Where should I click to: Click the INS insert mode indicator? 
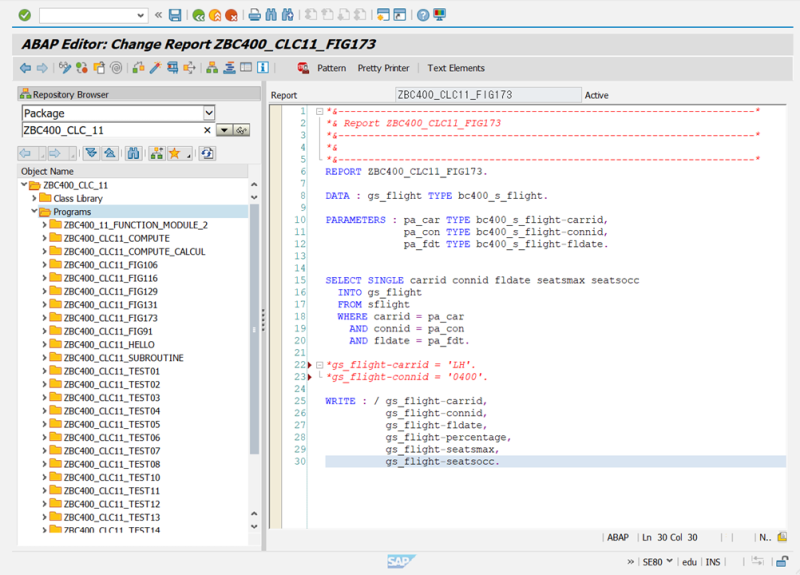pos(713,562)
